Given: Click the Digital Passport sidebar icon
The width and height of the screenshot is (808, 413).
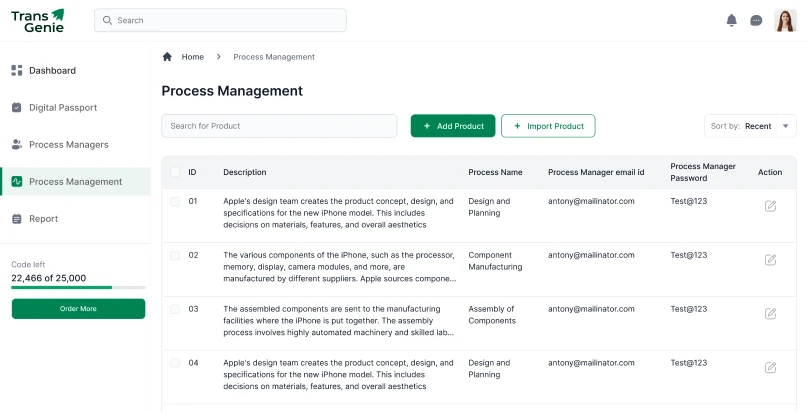Looking at the screenshot, I should click(x=17, y=107).
